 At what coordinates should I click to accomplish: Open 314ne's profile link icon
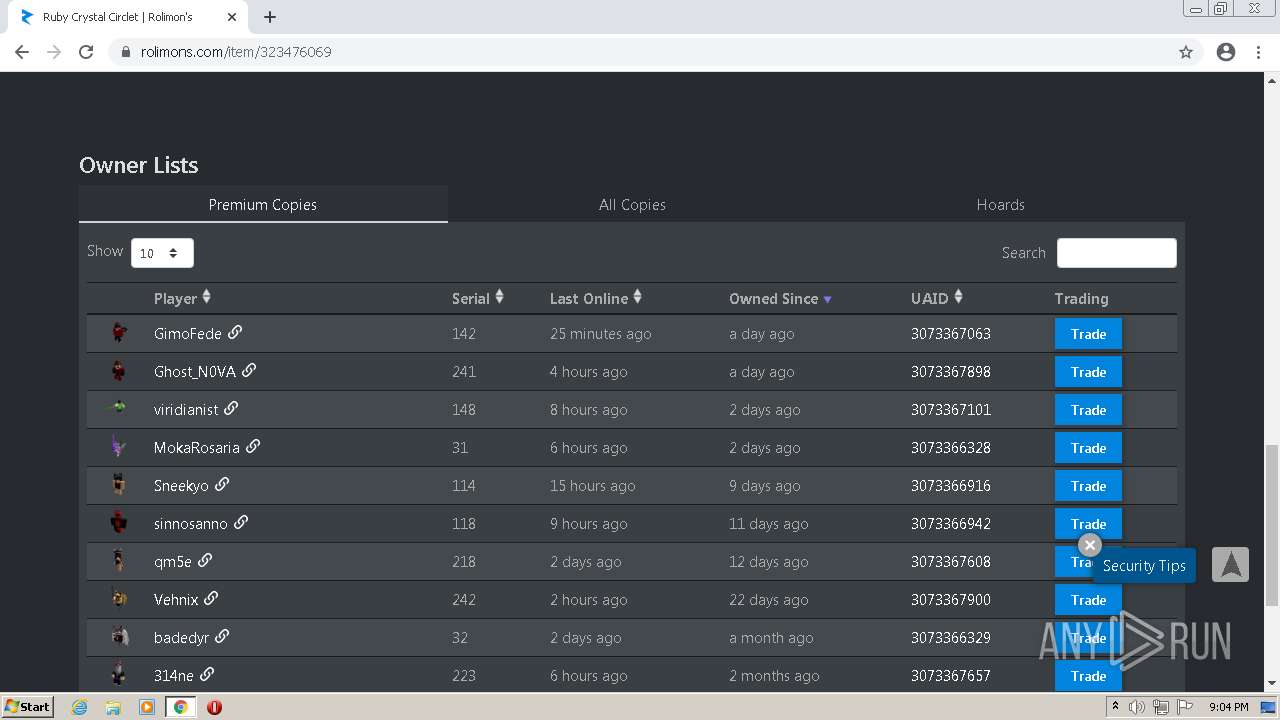click(207, 674)
